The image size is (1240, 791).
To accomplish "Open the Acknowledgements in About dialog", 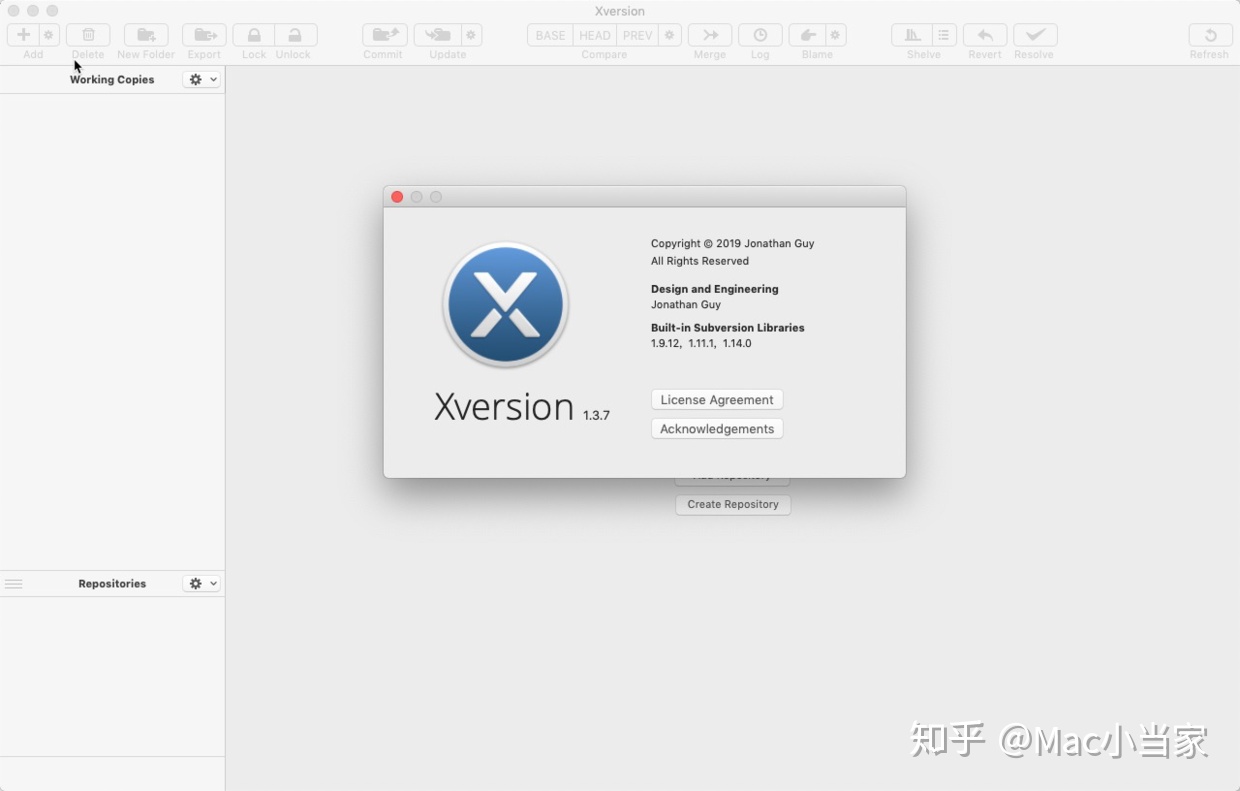I will pos(717,429).
